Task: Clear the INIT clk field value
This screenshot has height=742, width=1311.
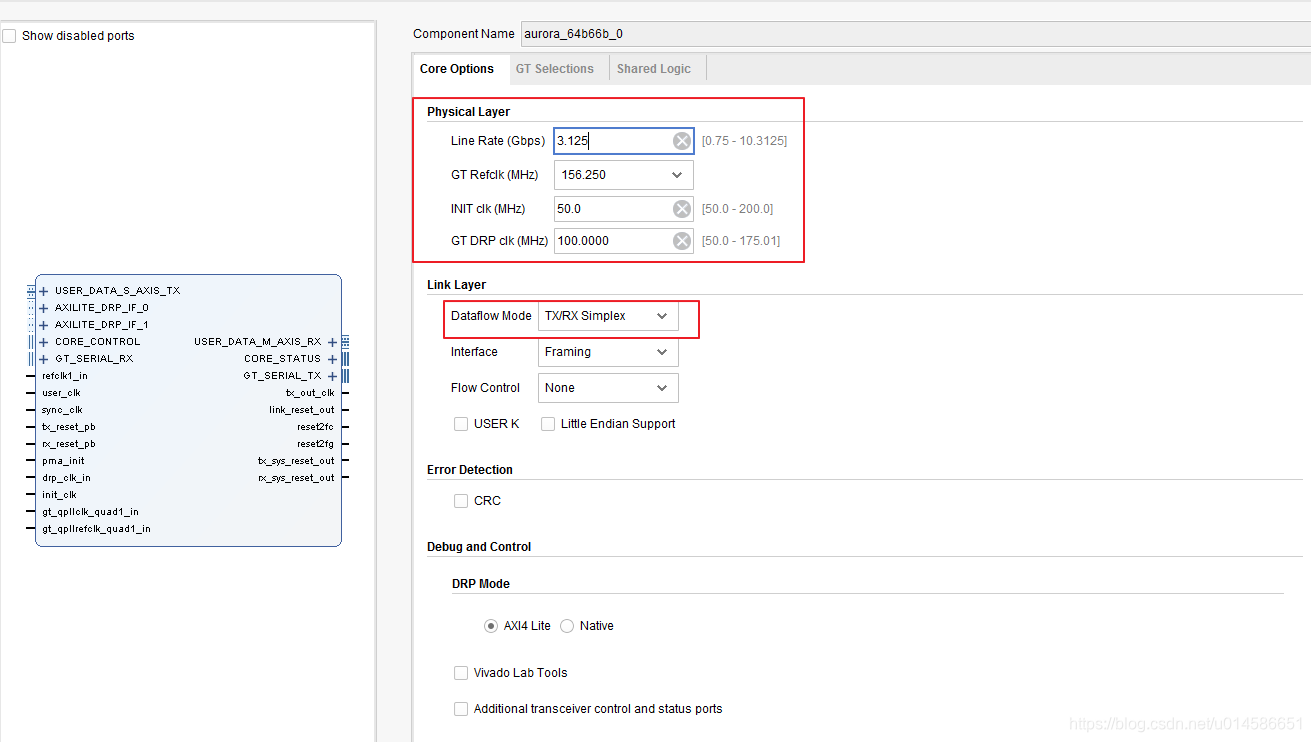Action: 682,209
